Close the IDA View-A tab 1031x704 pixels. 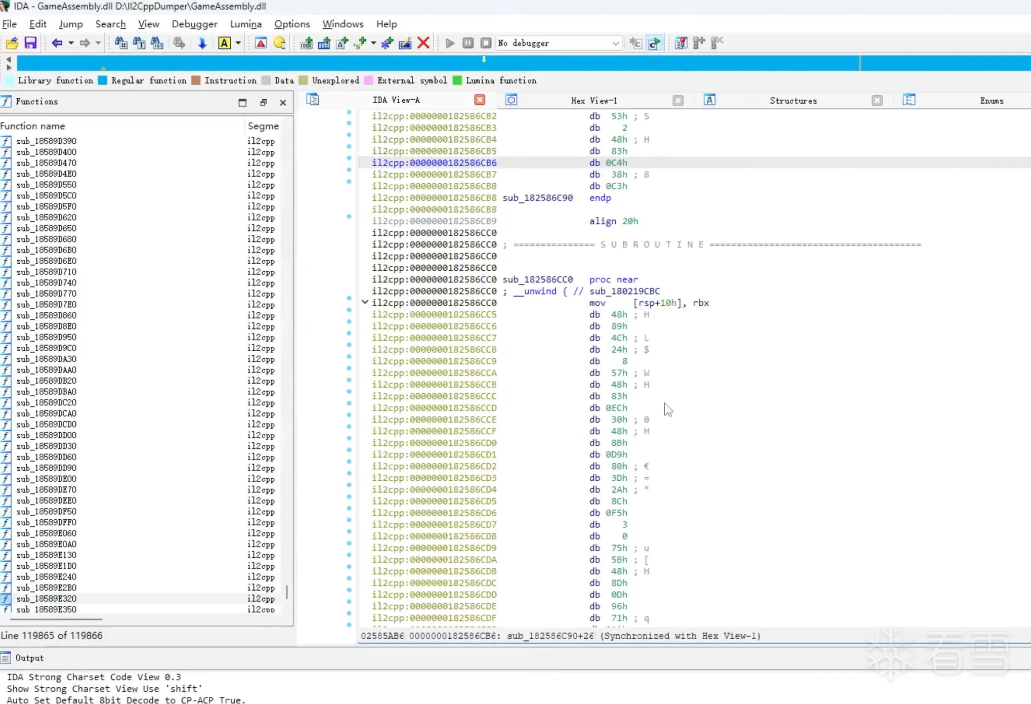[x=479, y=100]
